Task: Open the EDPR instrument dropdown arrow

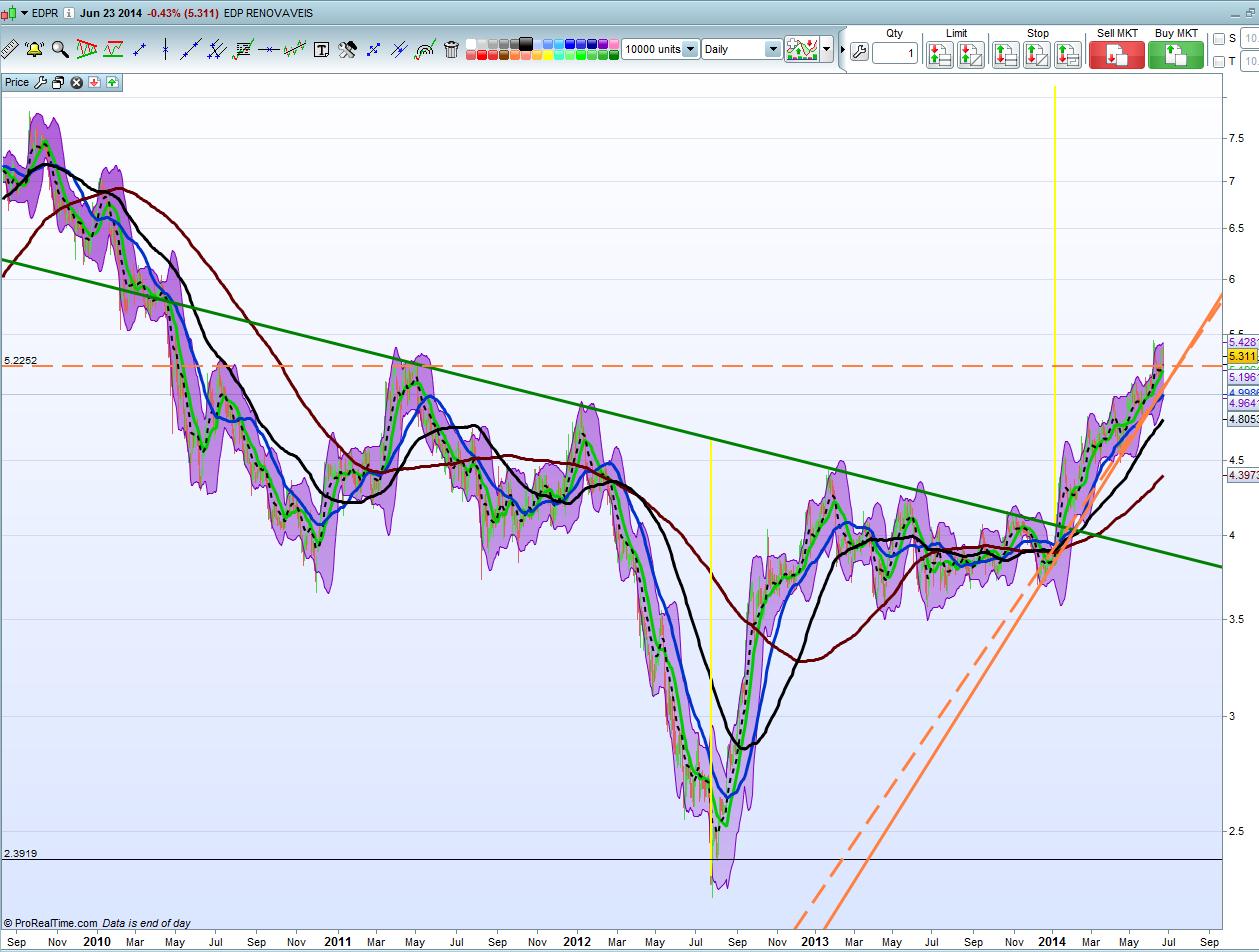Action: click(24, 13)
